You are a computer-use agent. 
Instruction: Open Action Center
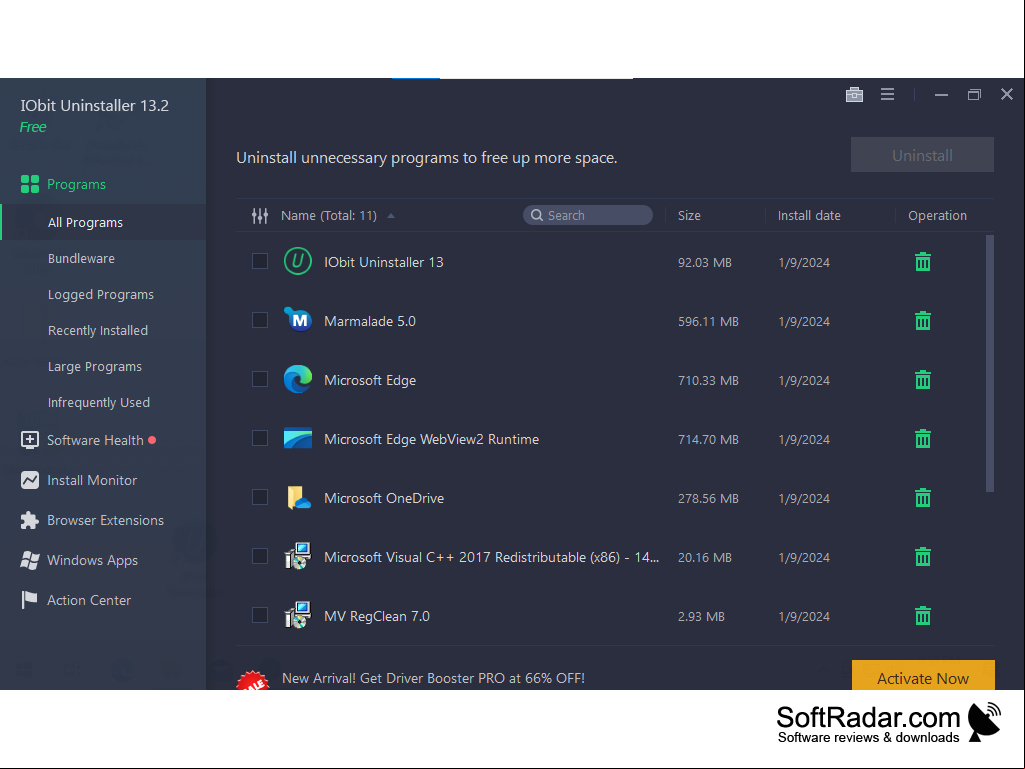point(89,600)
